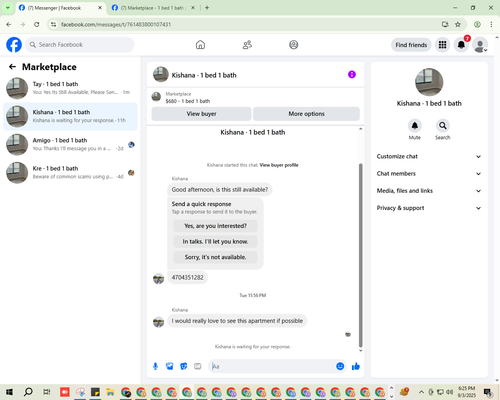Open View buyer profile link

[x=279, y=165]
